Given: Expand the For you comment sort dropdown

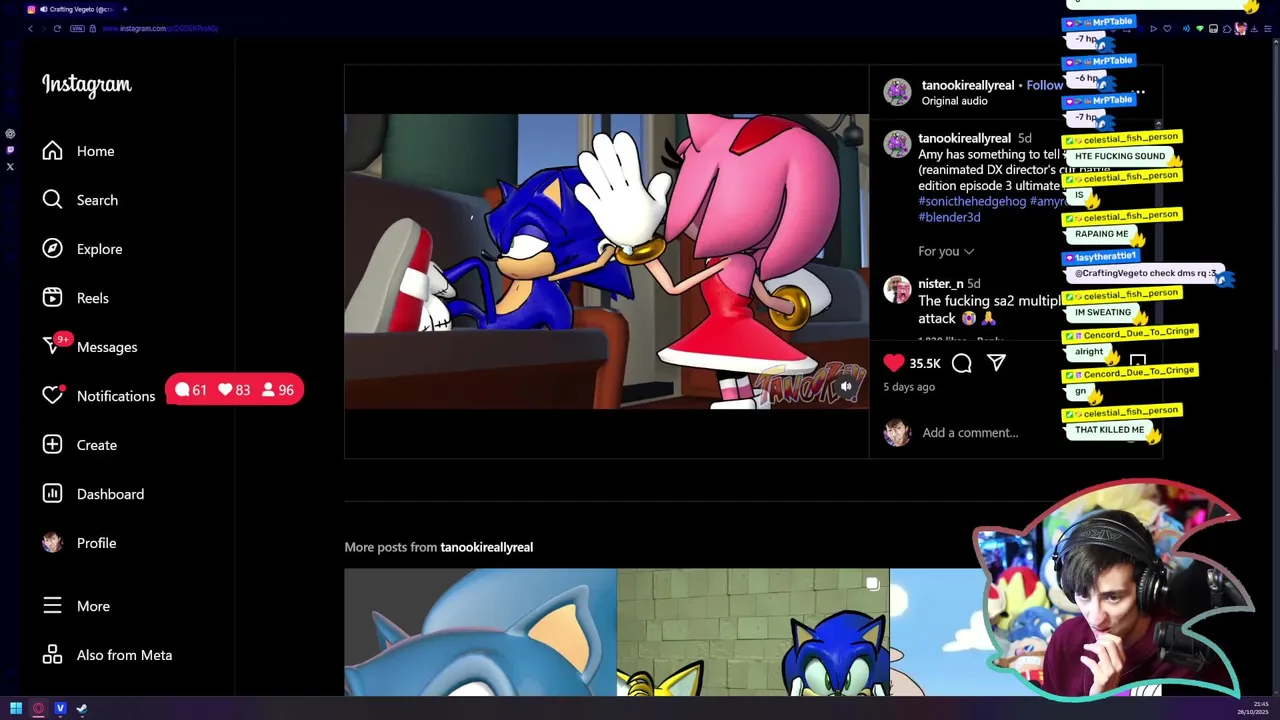Looking at the screenshot, I should [x=946, y=251].
